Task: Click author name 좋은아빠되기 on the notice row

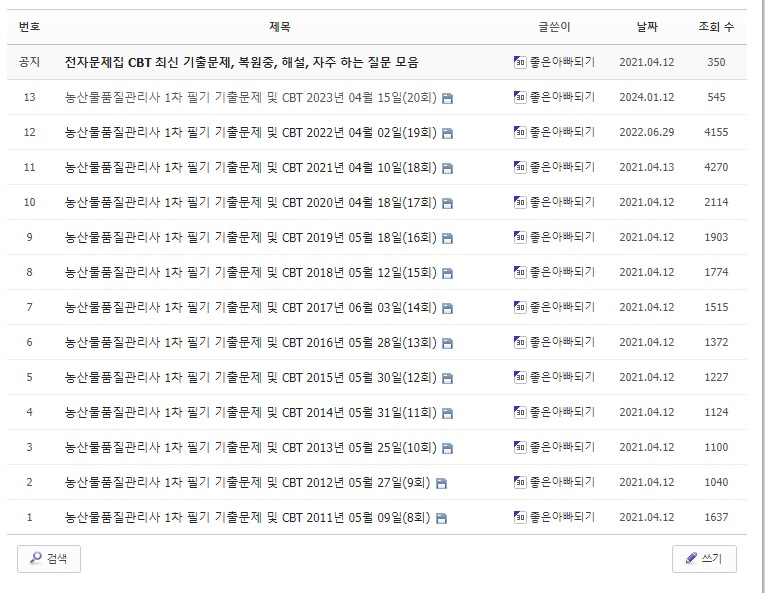Action: click(x=563, y=62)
